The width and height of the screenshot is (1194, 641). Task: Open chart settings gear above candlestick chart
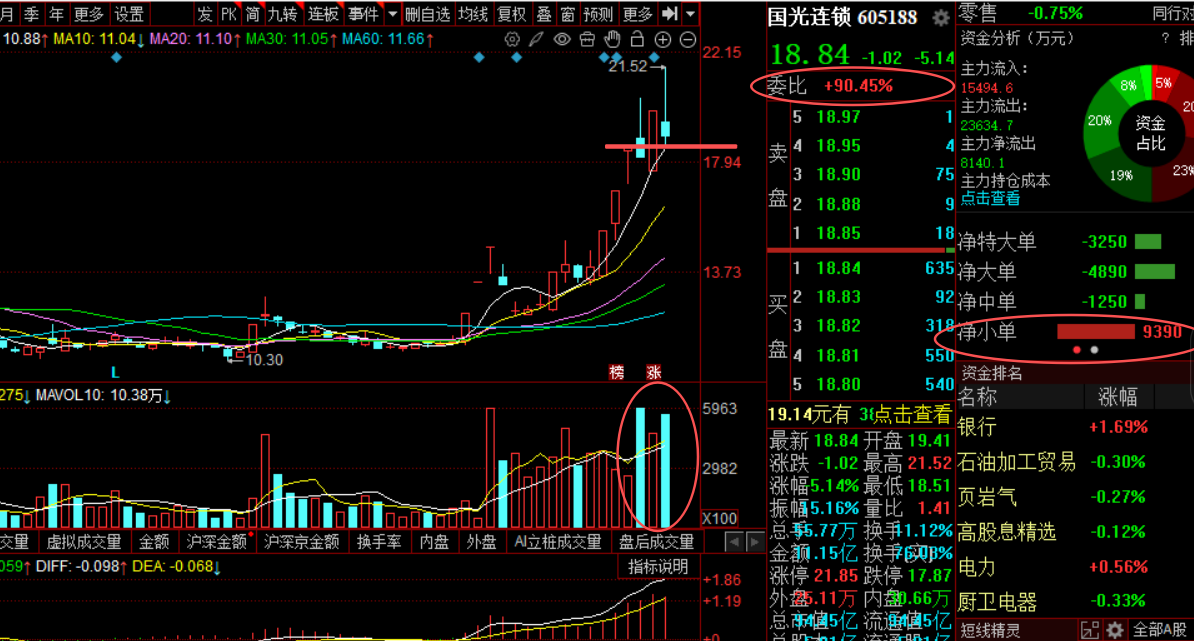pos(512,39)
